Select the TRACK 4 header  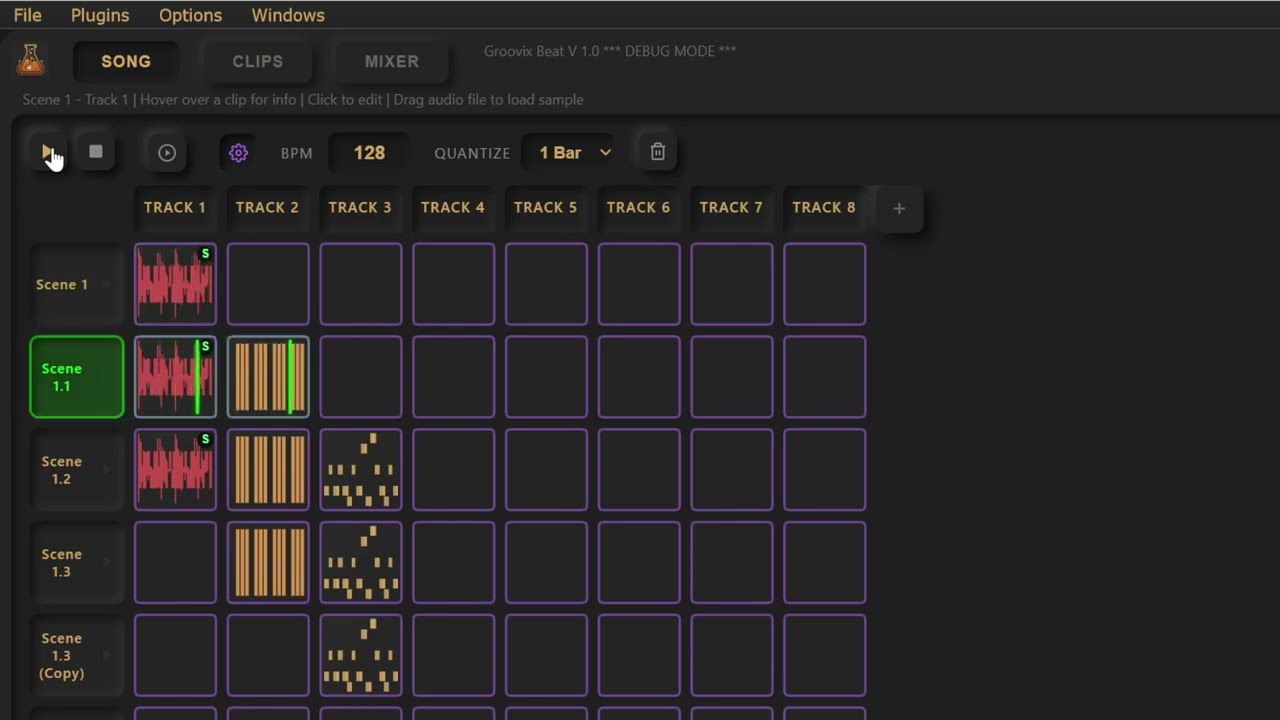click(x=453, y=207)
